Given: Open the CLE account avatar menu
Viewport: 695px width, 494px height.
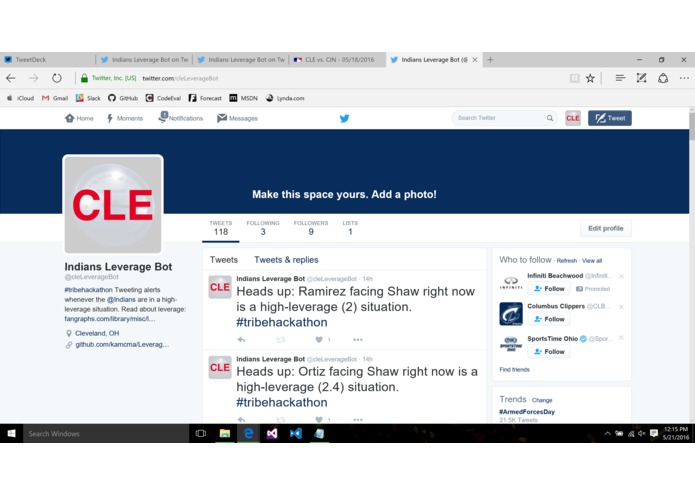Looking at the screenshot, I should [x=573, y=118].
